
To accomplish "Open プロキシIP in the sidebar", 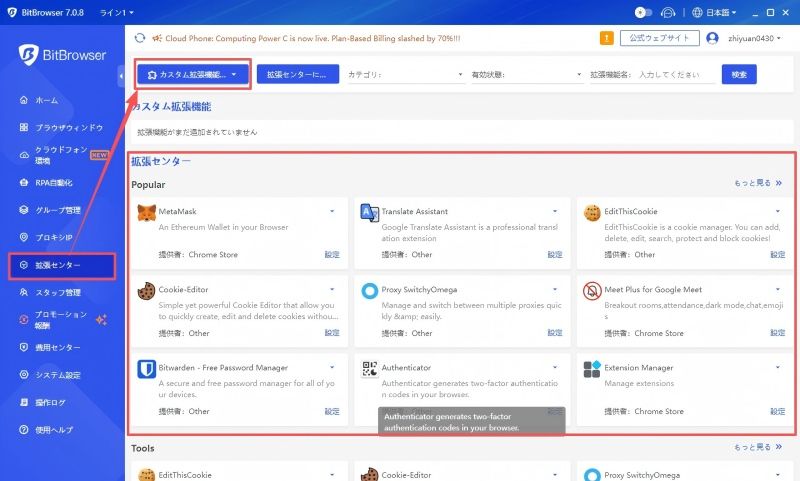I will click(54, 238).
